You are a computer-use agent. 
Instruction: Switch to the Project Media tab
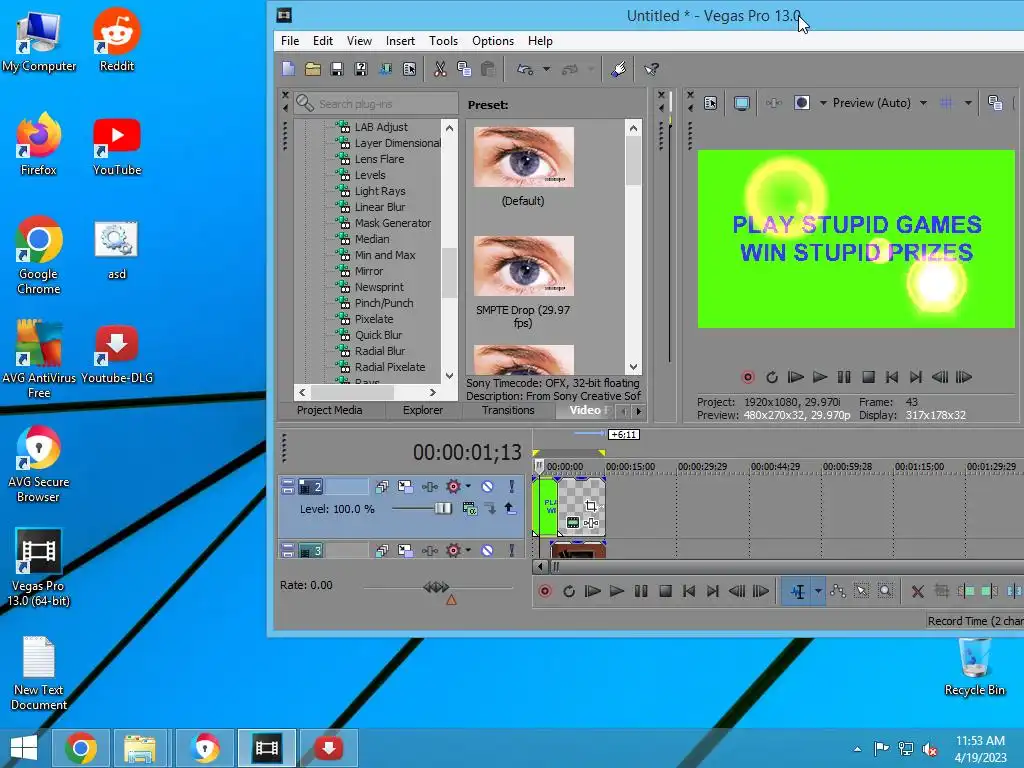point(330,410)
